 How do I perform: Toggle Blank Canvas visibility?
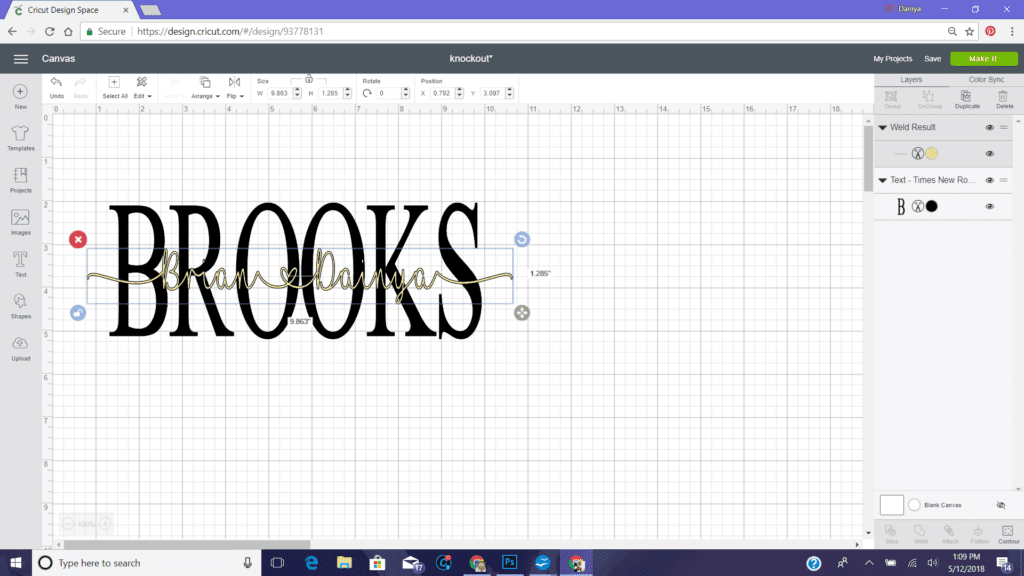tap(1000, 505)
